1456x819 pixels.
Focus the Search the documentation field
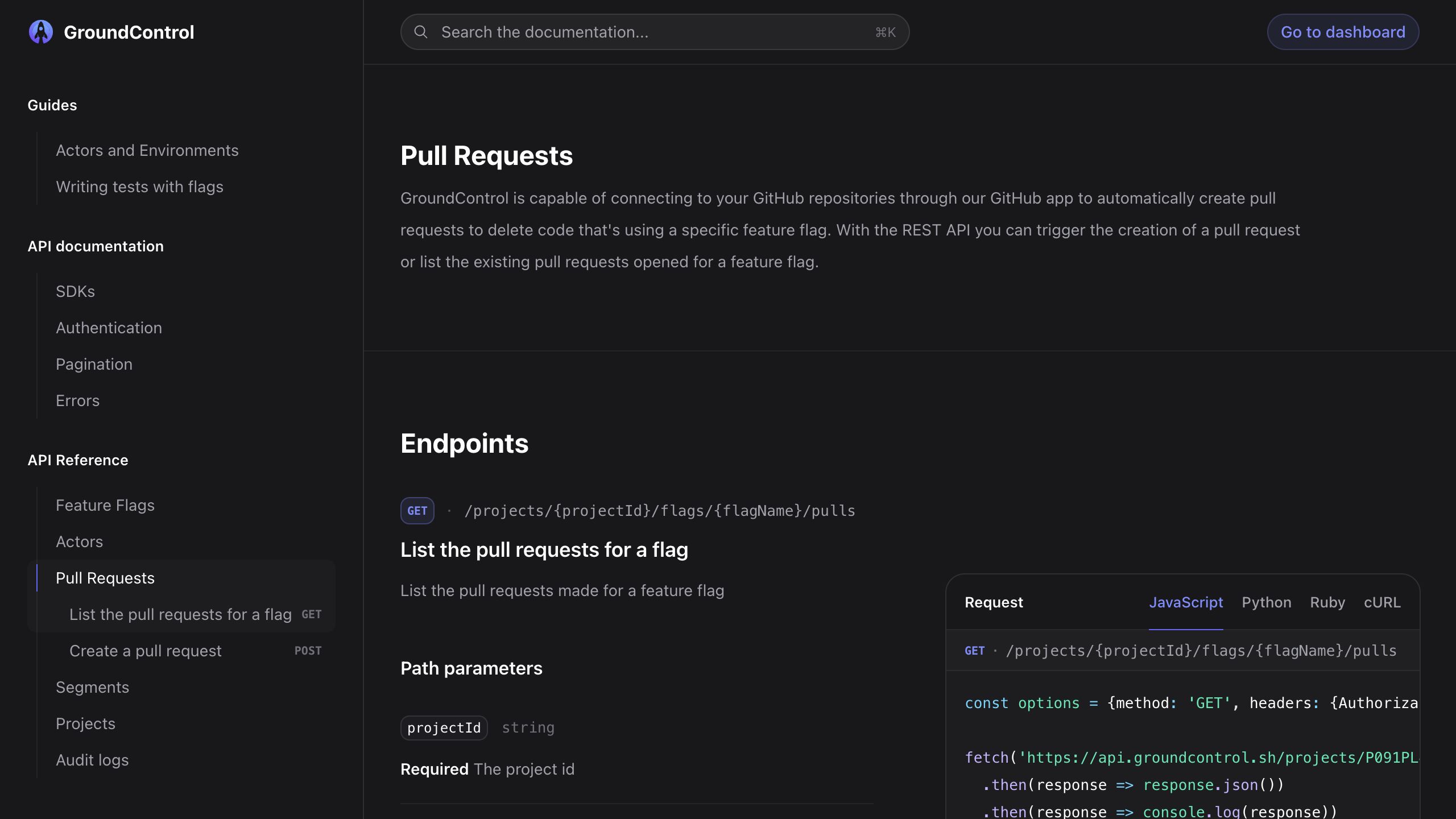pos(655,32)
